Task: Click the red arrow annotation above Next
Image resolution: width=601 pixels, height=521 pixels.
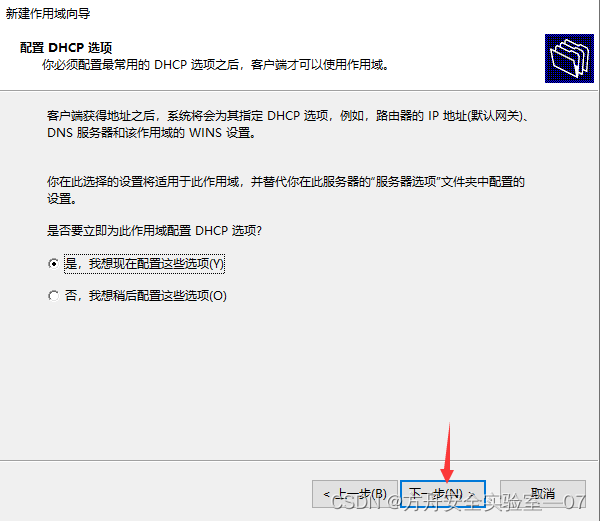Action: pos(448,452)
